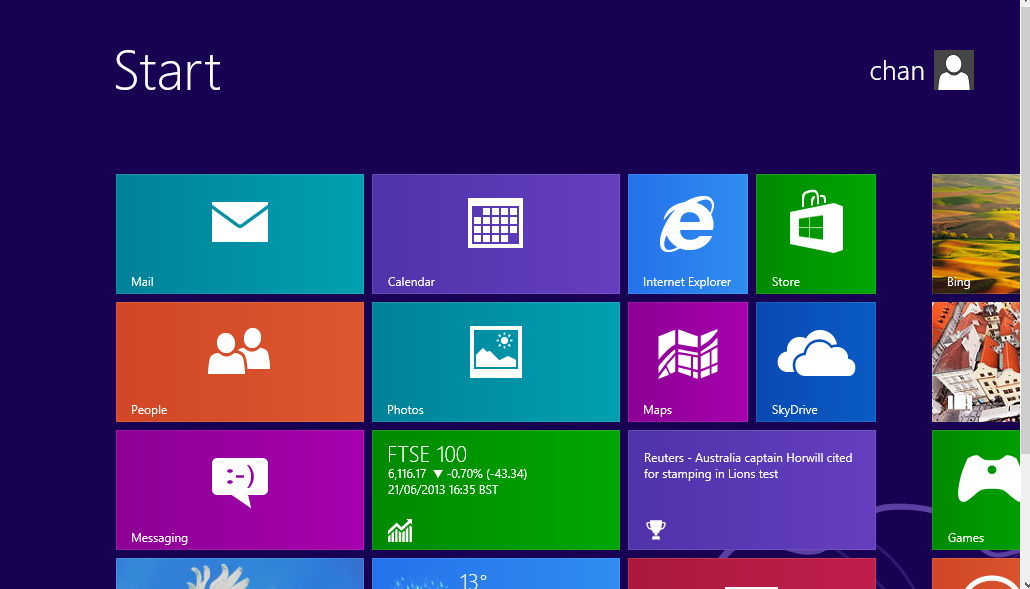Click the chan user account picture
Image resolution: width=1030 pixels, height=589 pixels.
pyautogui.click(x=954, y=70)
